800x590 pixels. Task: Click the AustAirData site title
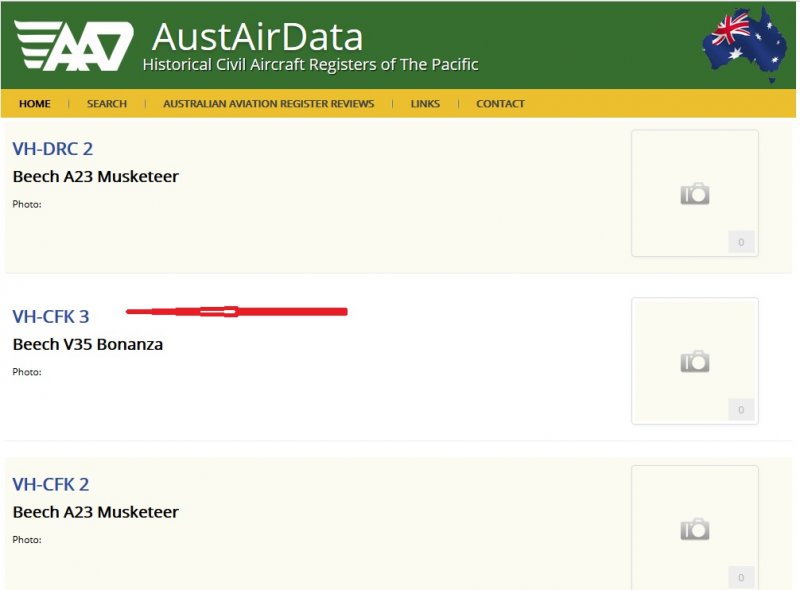click(x=258, y=37)
